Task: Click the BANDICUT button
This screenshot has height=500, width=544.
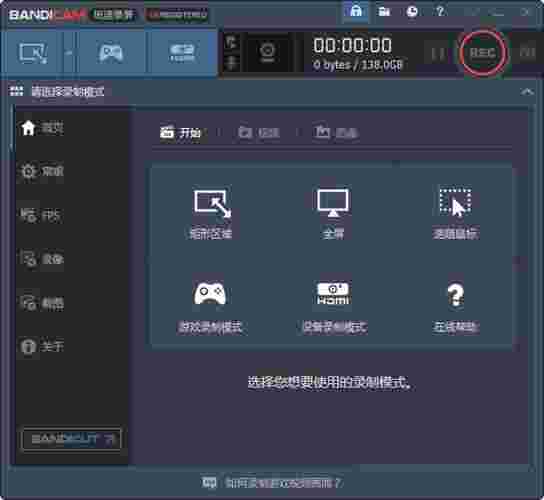Action: point(71,439)
